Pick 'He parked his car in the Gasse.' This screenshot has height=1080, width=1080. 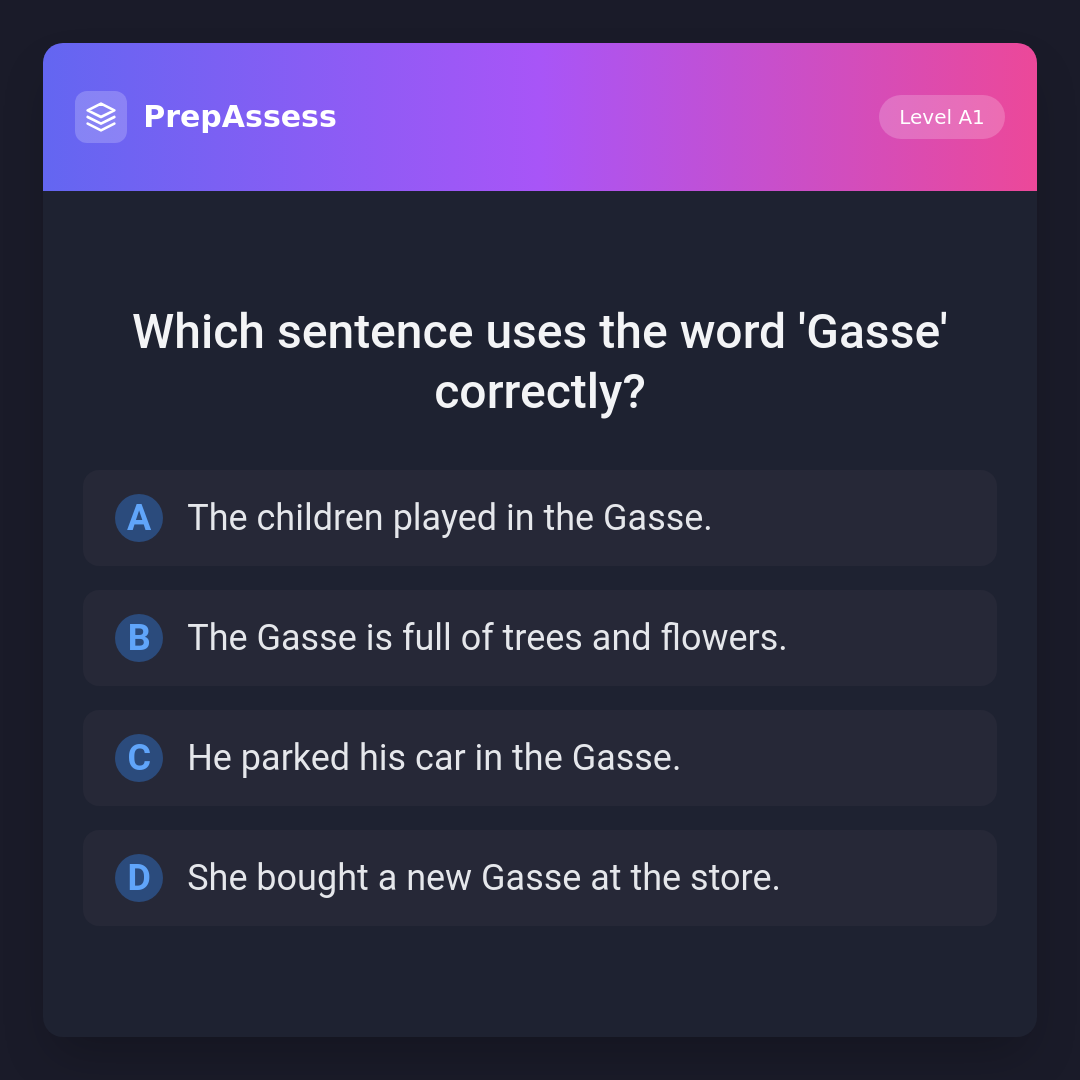(434, 758)
